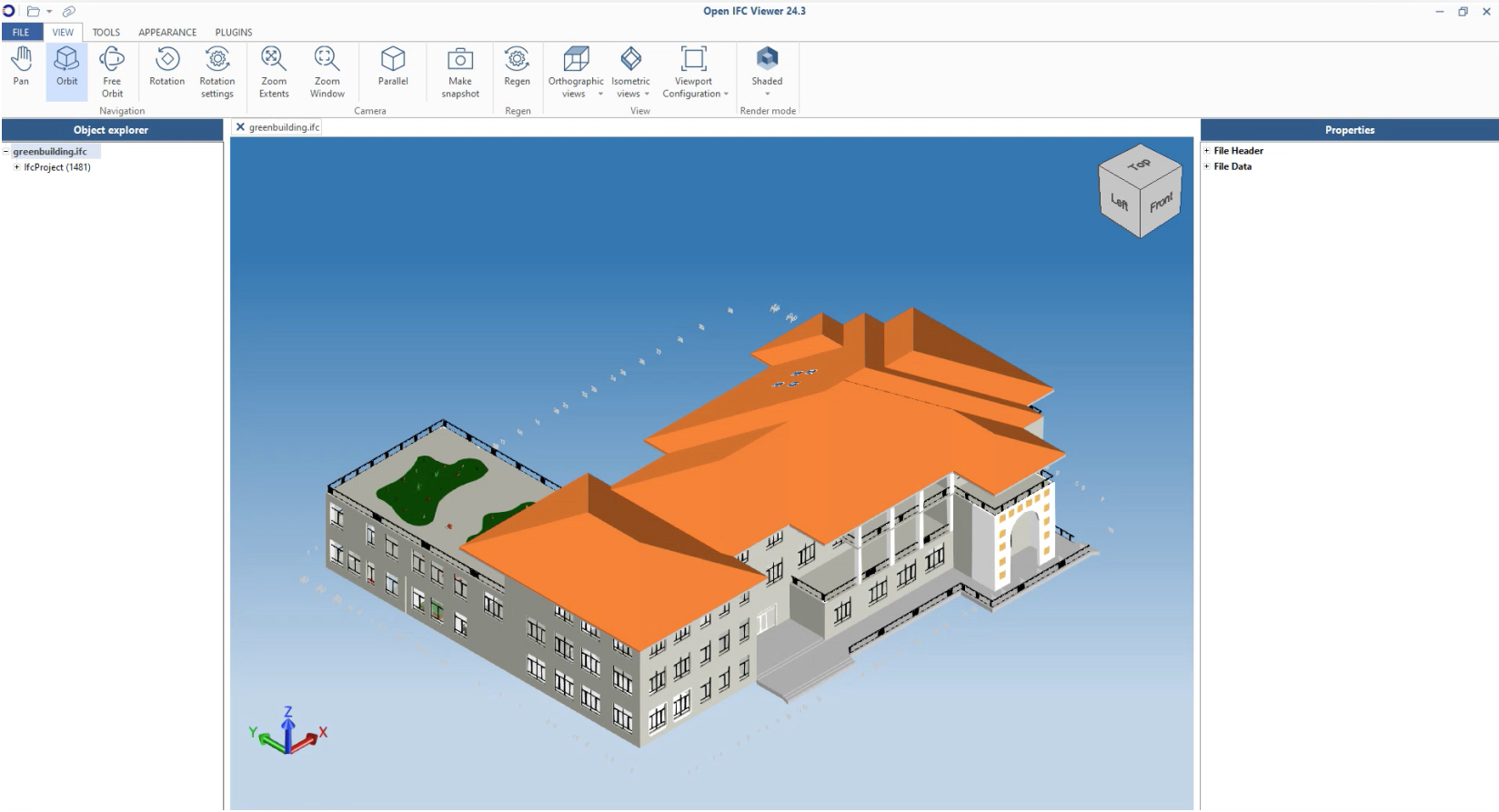
Task: Open the APPEARANCE ribbon tab
Action: [x=167, y=32]
